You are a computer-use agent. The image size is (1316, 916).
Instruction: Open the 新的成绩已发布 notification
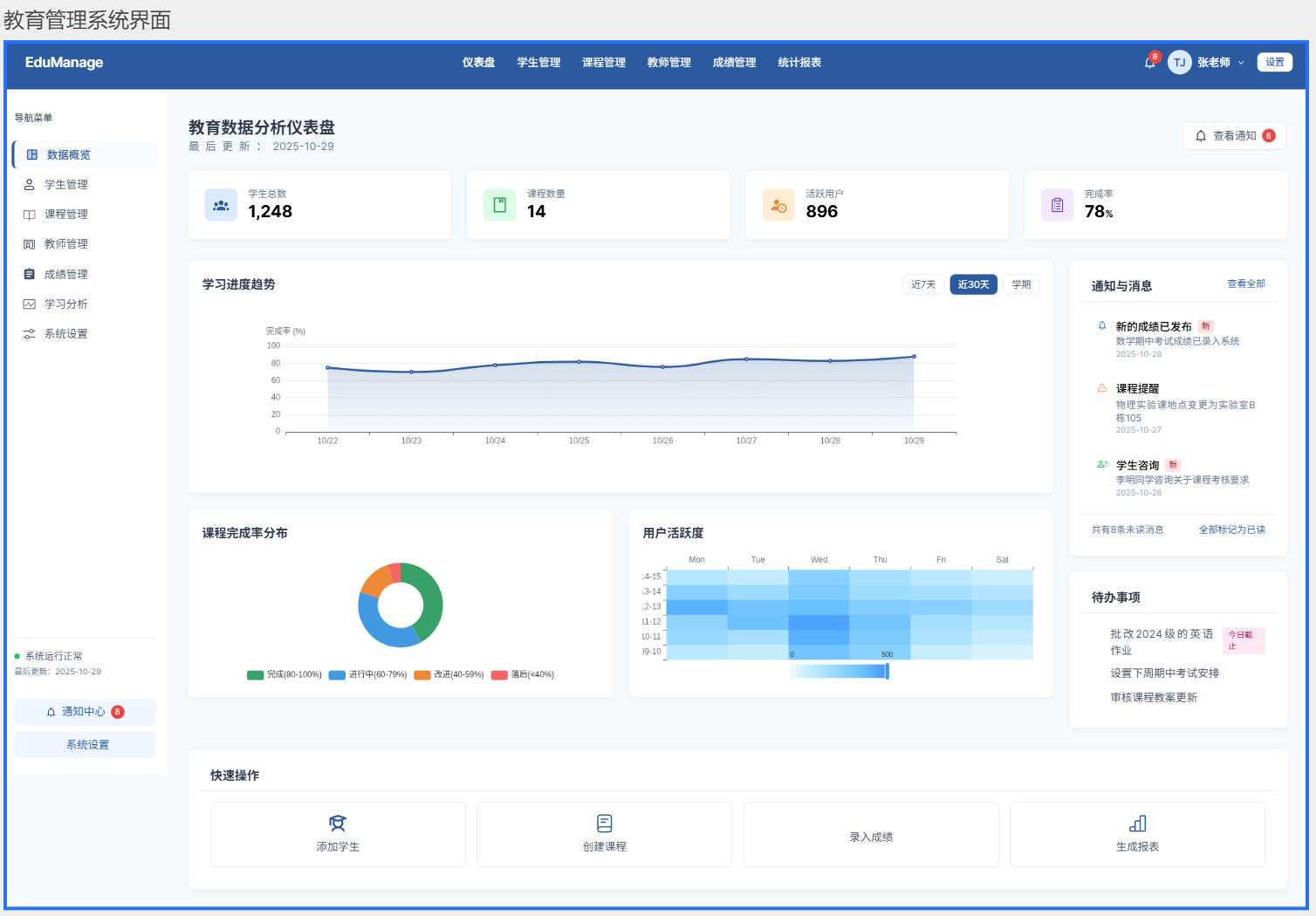pyautogui.click(x=1153, y=327)
